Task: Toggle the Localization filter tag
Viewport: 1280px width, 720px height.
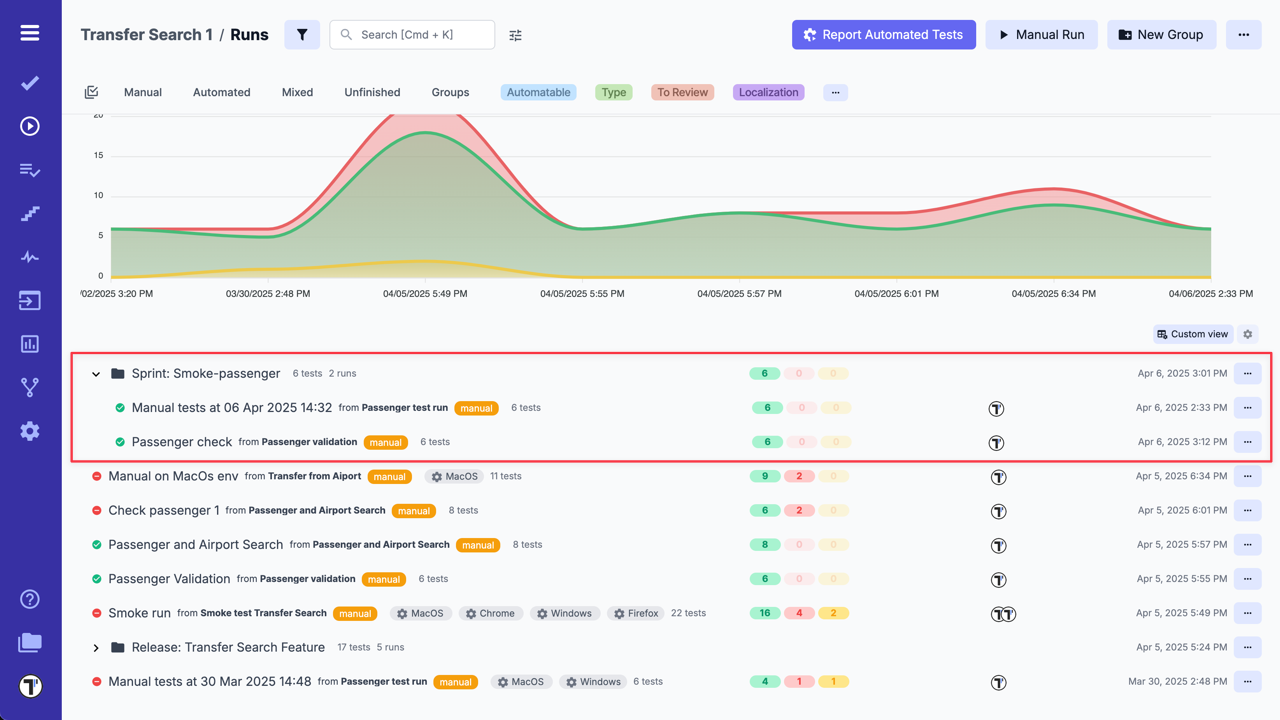Action: pos(768,91)
